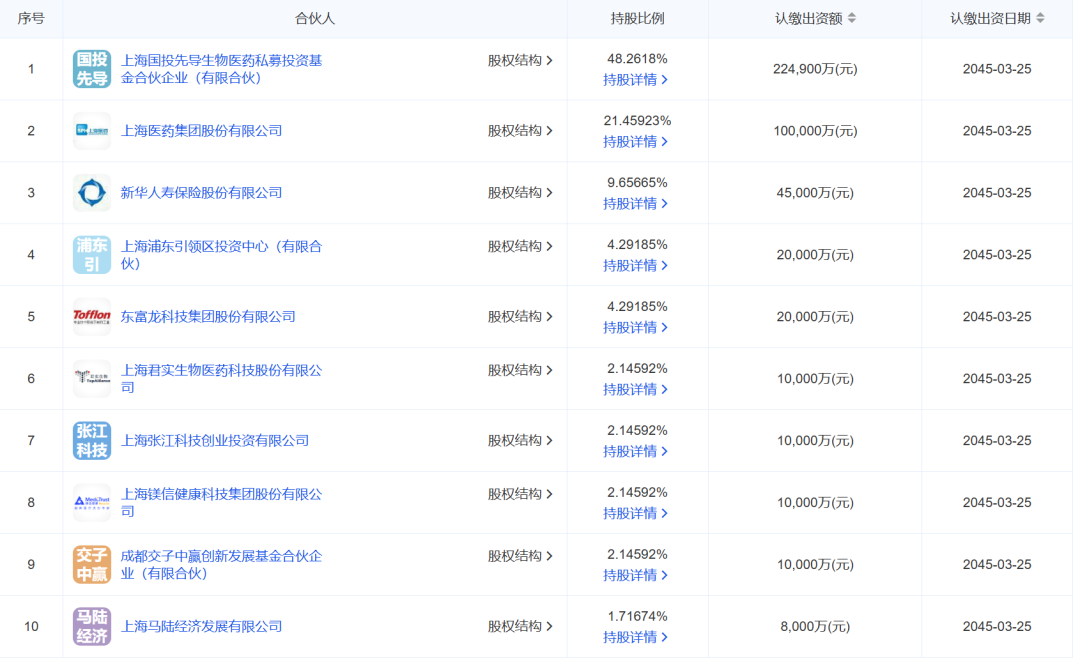Click serial number 5 cell

(x=31, y=317)
